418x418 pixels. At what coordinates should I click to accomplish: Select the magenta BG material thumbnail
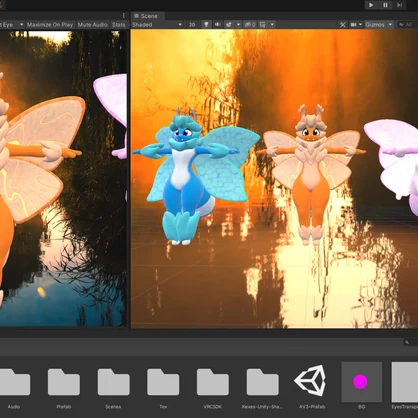coord(362,381)
